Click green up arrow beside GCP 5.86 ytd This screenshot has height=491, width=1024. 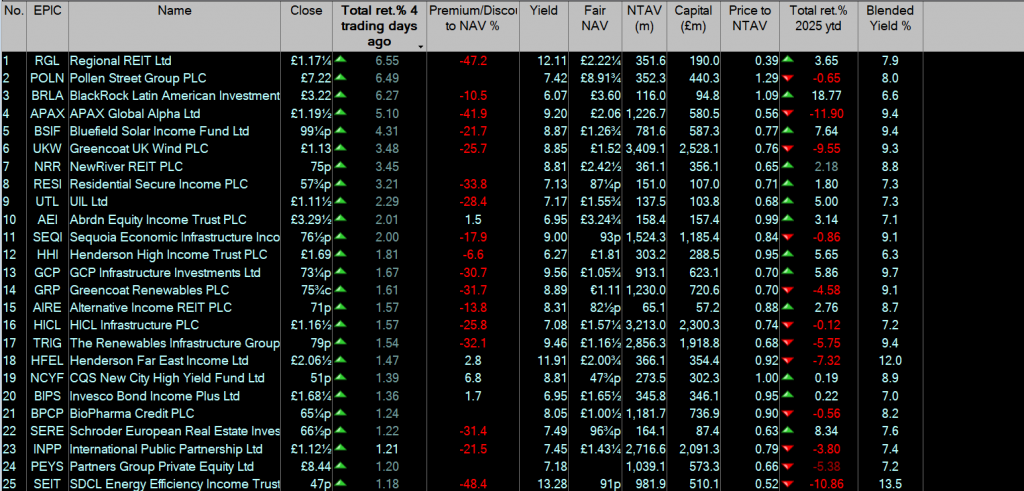(x=789, y=272)
